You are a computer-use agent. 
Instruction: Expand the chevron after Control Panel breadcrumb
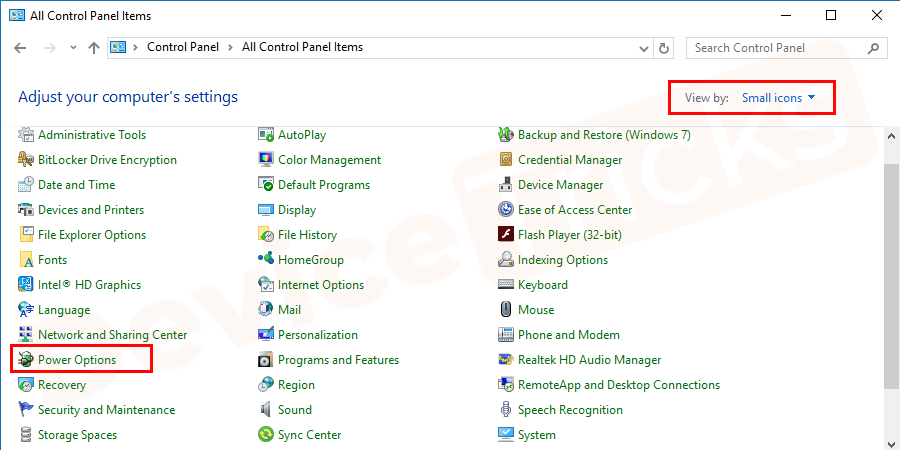(x=230, y=48)
